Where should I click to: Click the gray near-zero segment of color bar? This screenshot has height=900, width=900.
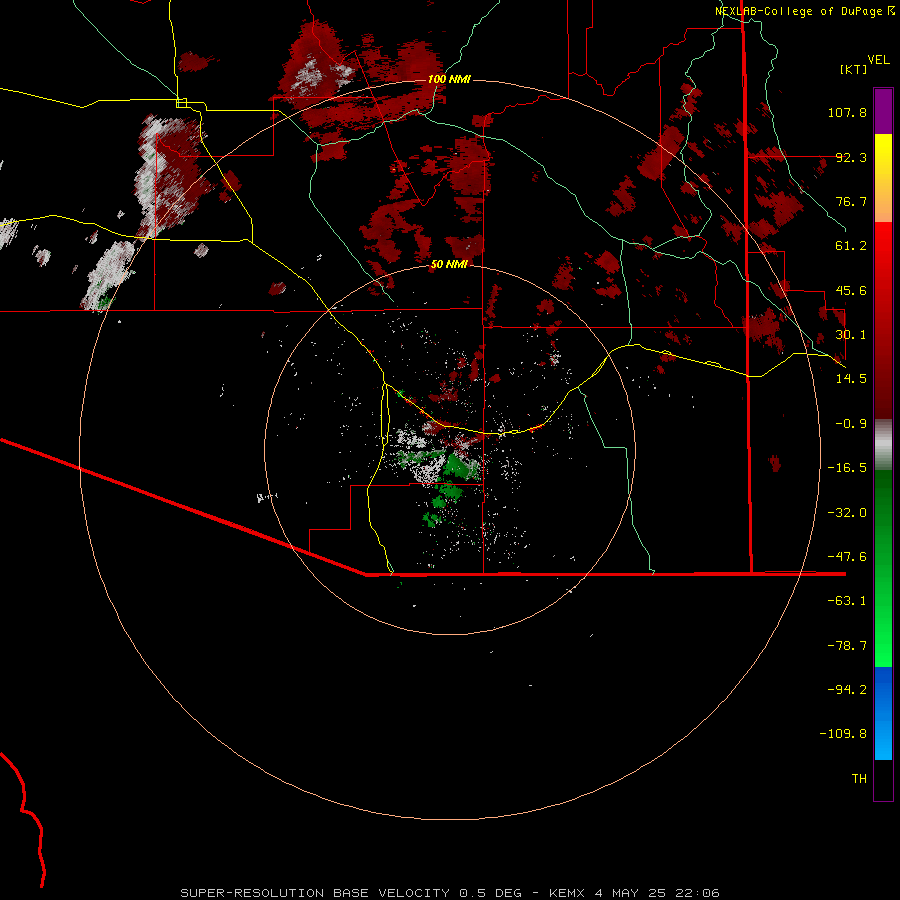[883, 443]
